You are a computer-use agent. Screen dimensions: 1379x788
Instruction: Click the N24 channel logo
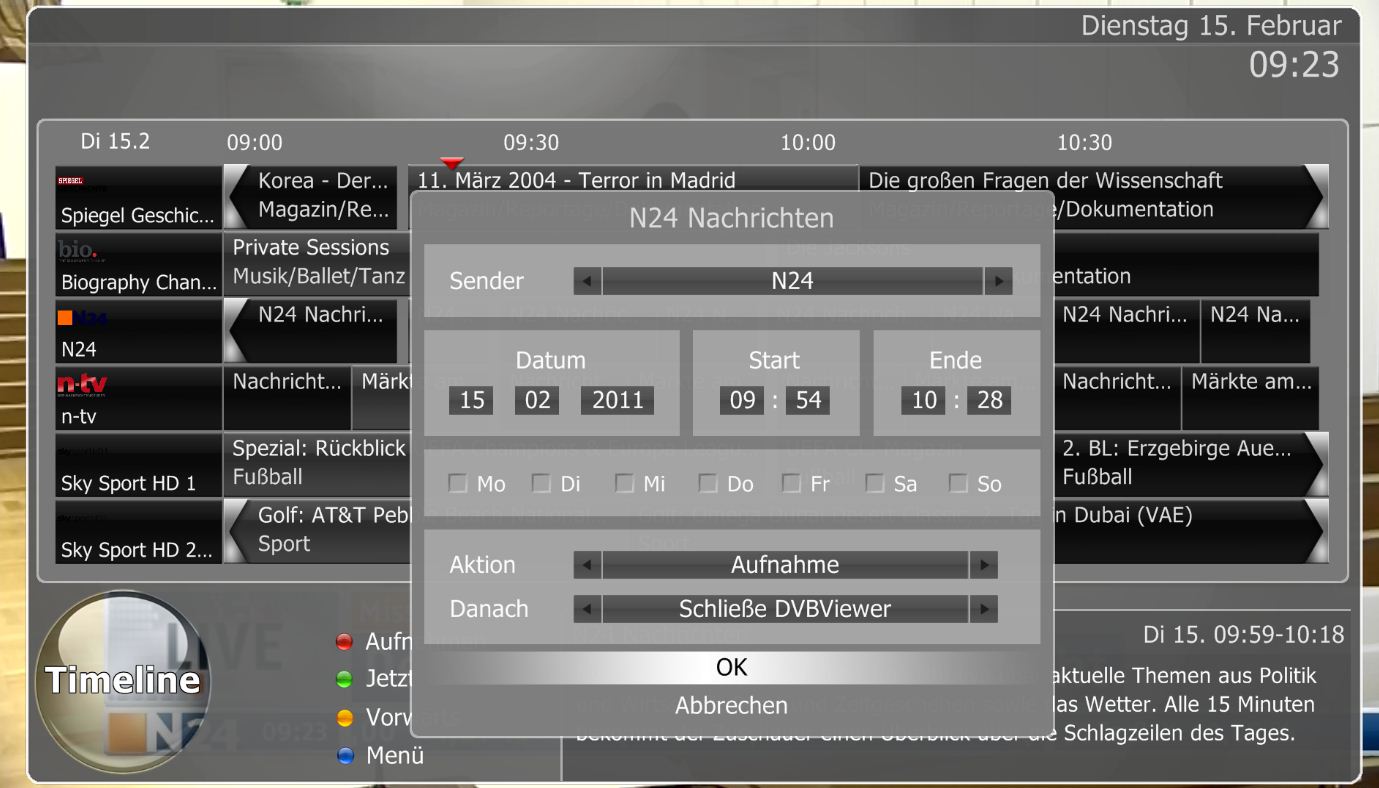(83, 319)
